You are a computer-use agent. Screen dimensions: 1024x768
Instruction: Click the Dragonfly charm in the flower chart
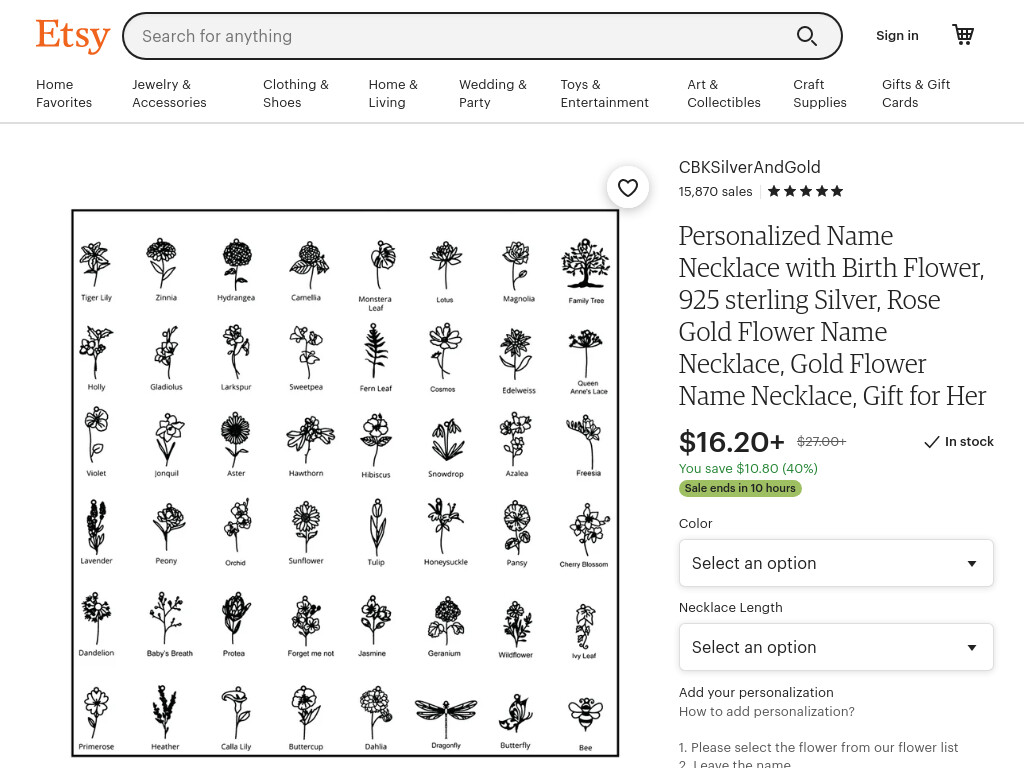446,716
